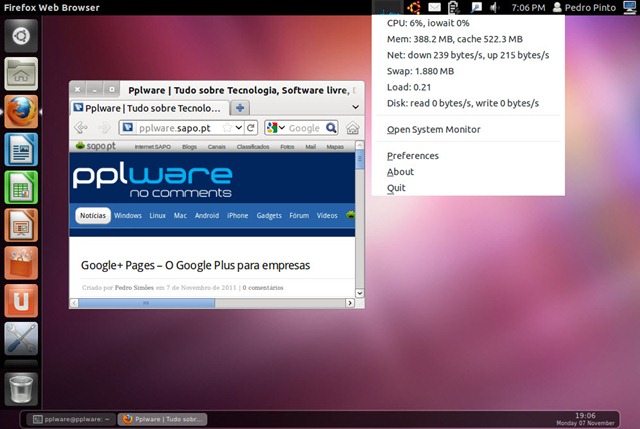640x429 pixels.
Task: Open the Windows section link
Action: [128, 216]
